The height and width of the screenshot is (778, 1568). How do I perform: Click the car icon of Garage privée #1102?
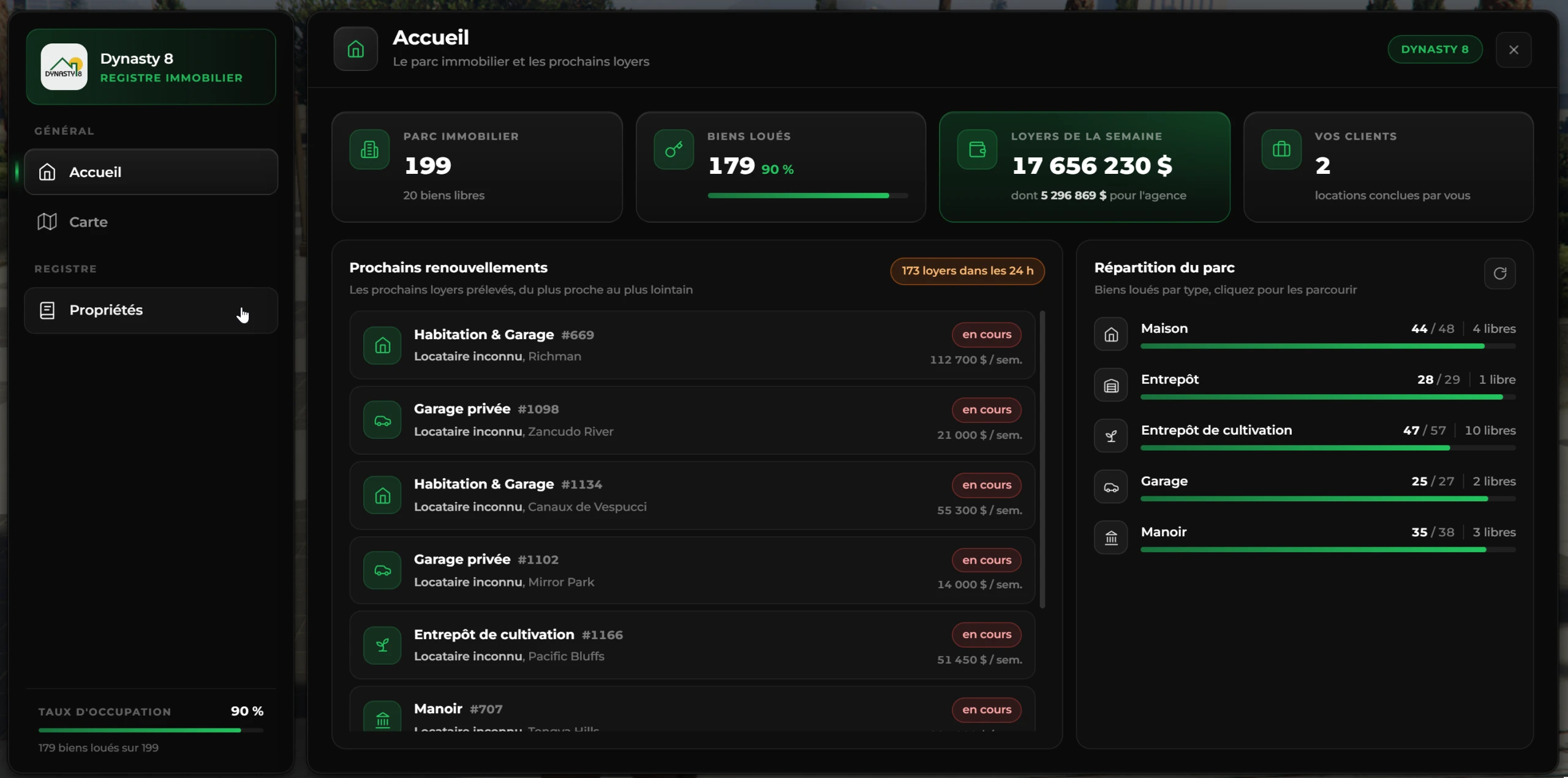pyautogui.click(x=382, y=570)
